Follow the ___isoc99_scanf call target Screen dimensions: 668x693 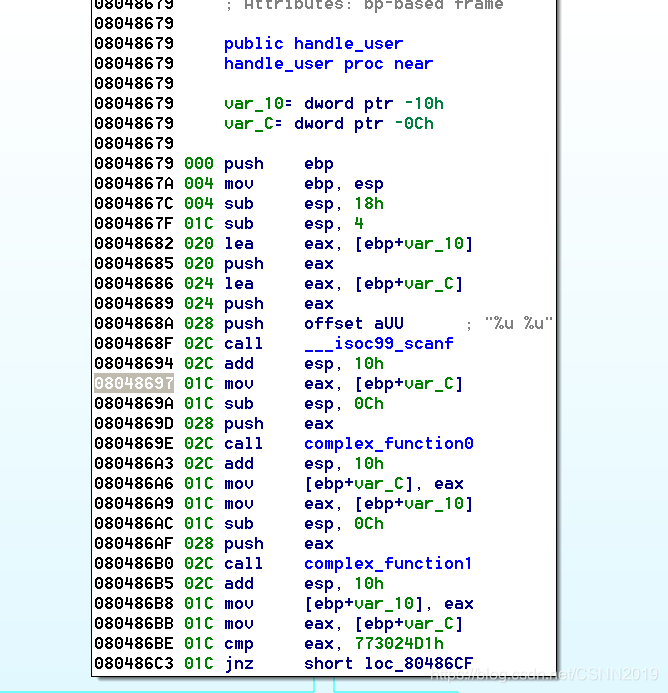(379, 343)
